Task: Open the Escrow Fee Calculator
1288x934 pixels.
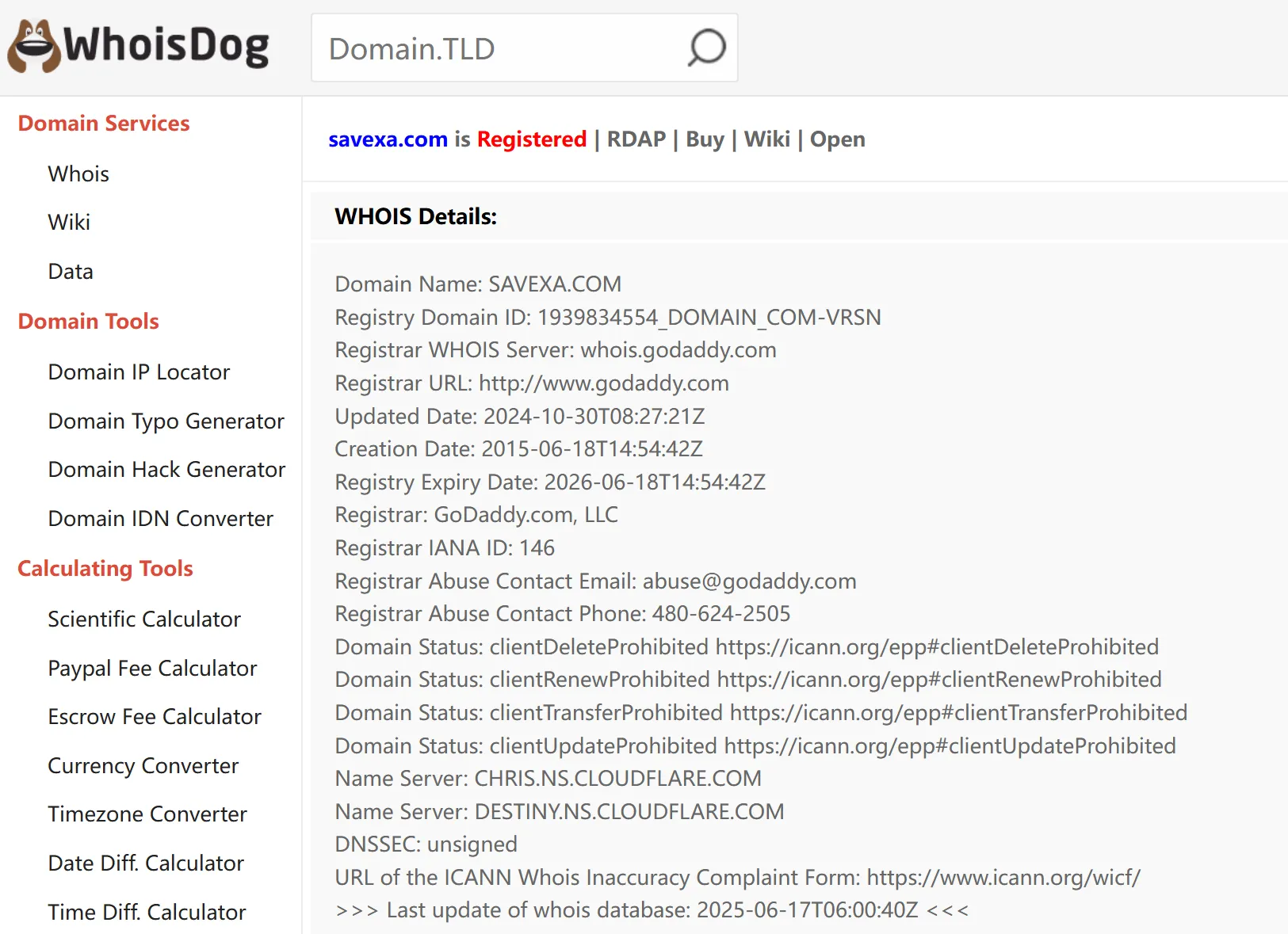Action: click(x=155, y=716)
